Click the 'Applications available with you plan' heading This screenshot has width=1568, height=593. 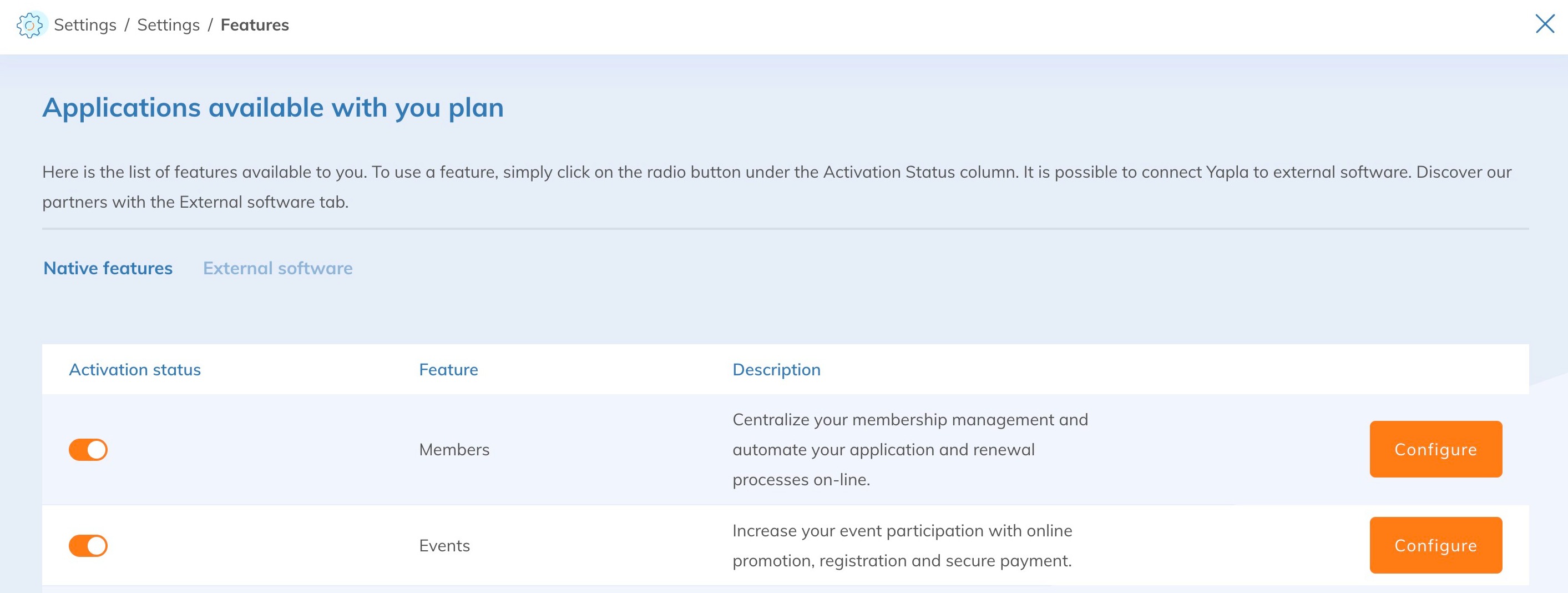pyautogui.click(x=272, y=108)
